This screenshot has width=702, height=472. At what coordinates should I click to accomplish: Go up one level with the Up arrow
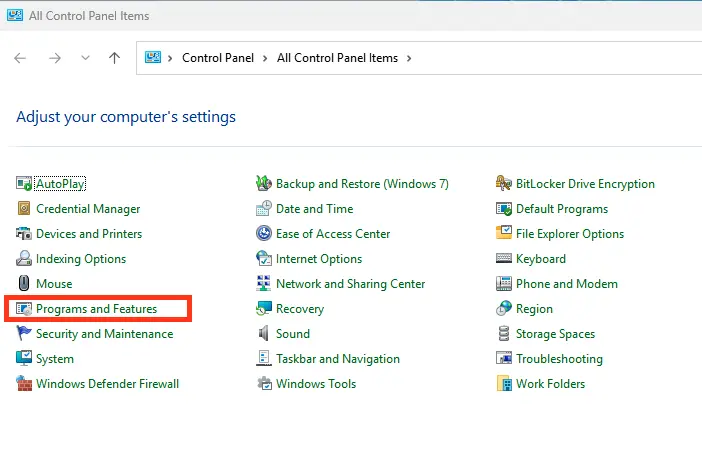pos(114,58)
